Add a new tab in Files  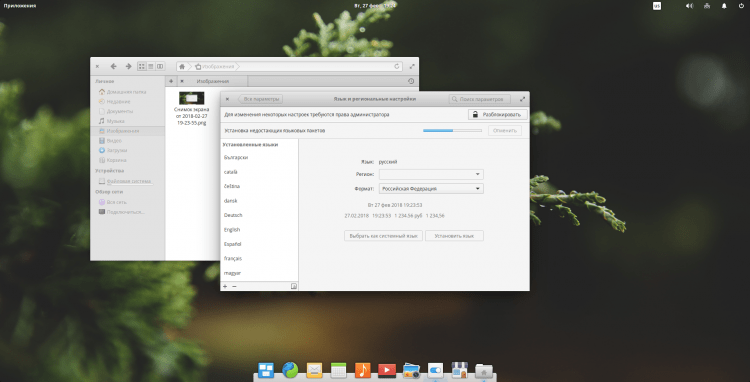(x=171, y=81)
